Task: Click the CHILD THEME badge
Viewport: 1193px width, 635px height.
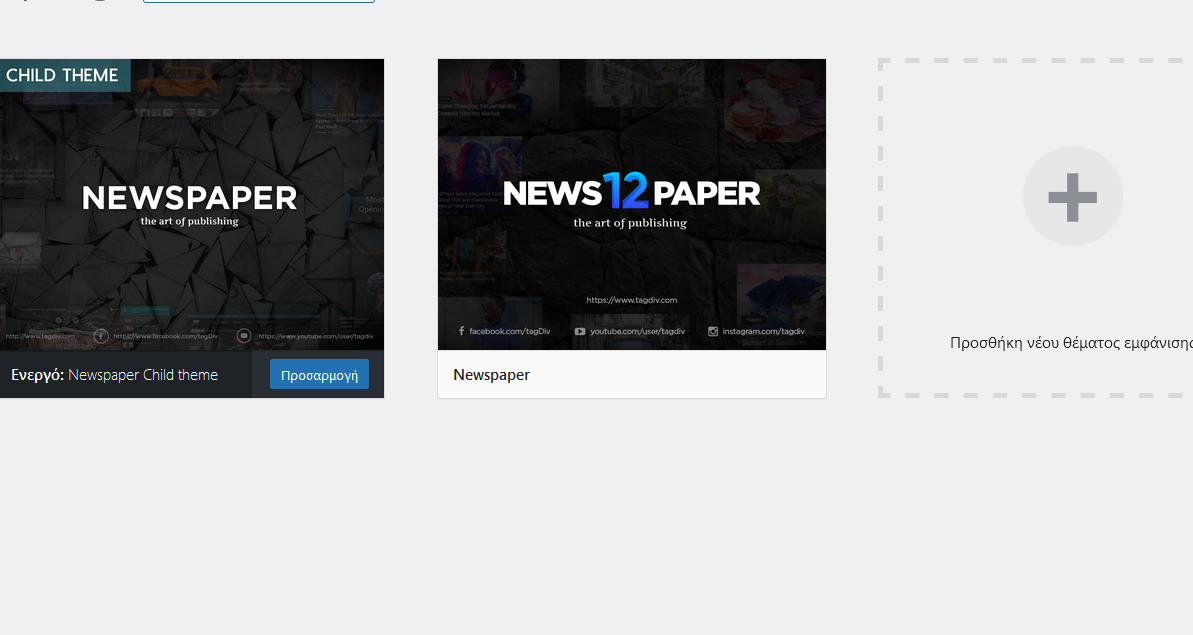Action: point(65,75)
